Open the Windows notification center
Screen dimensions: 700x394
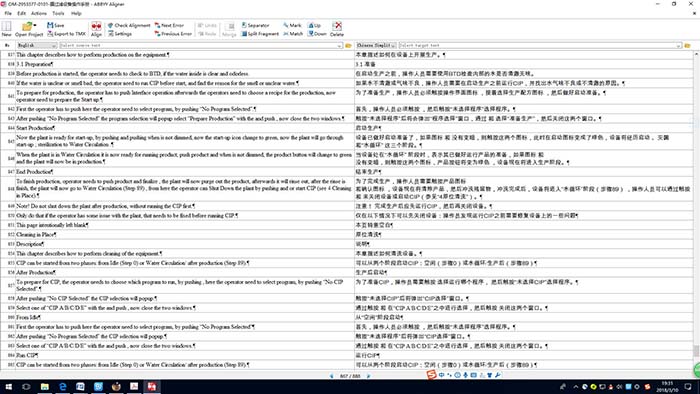click(x=688, y=387)
